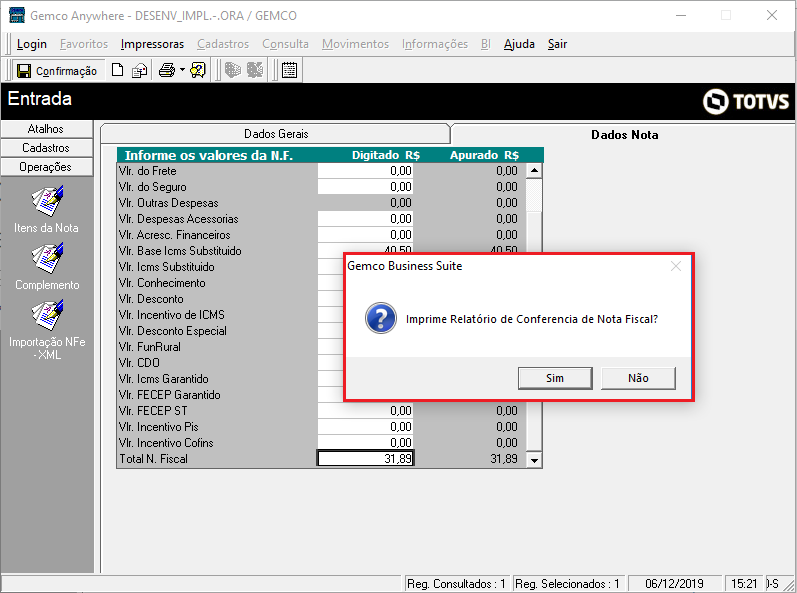Click the Vlr. Icms Substituido label
The image size is (797, 593).
click(x=166, y=267)
